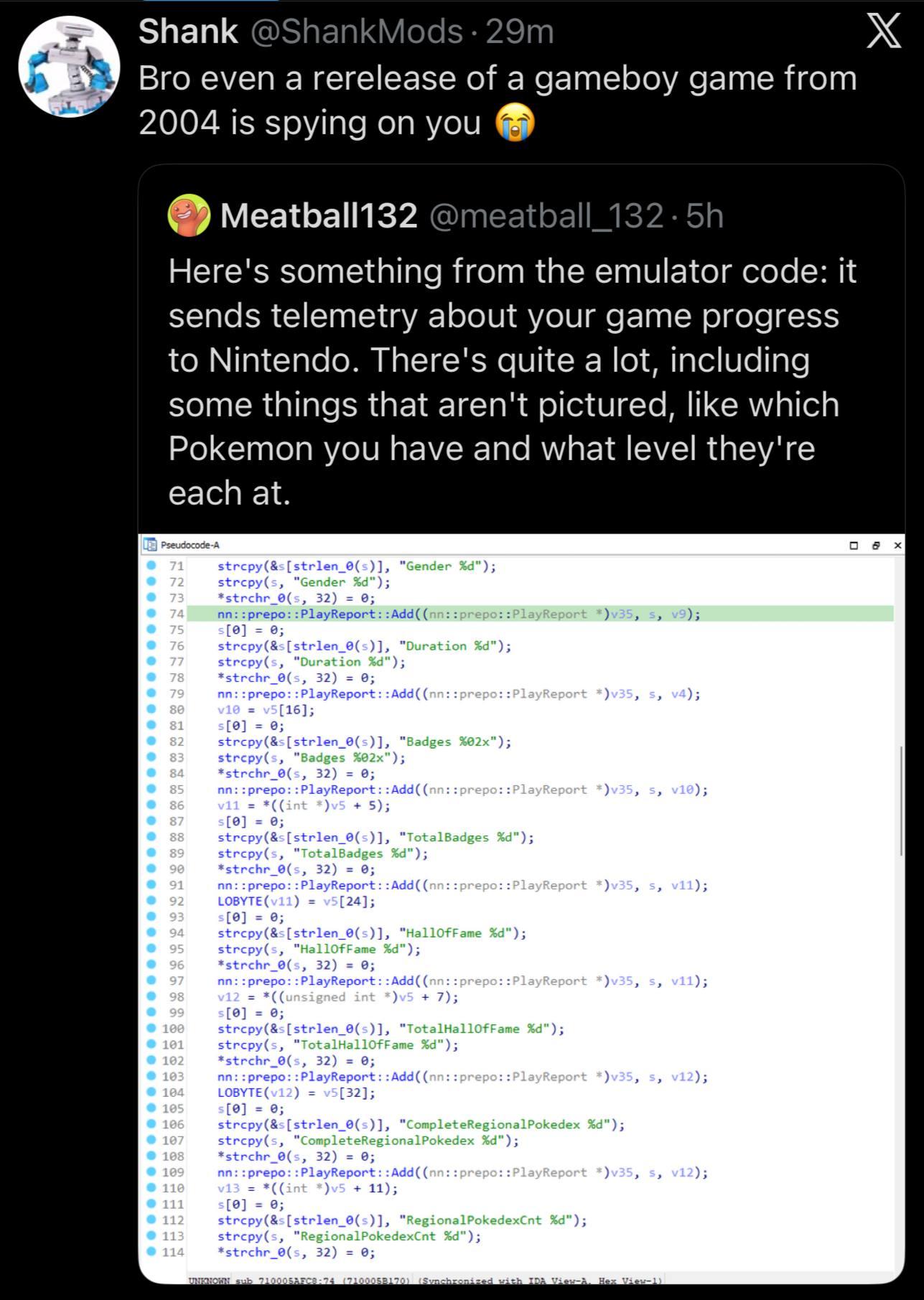The width and height of the screenshot is (924, 1300).
Task: Click the X logo icon
Action: click(x=883, y=32)
